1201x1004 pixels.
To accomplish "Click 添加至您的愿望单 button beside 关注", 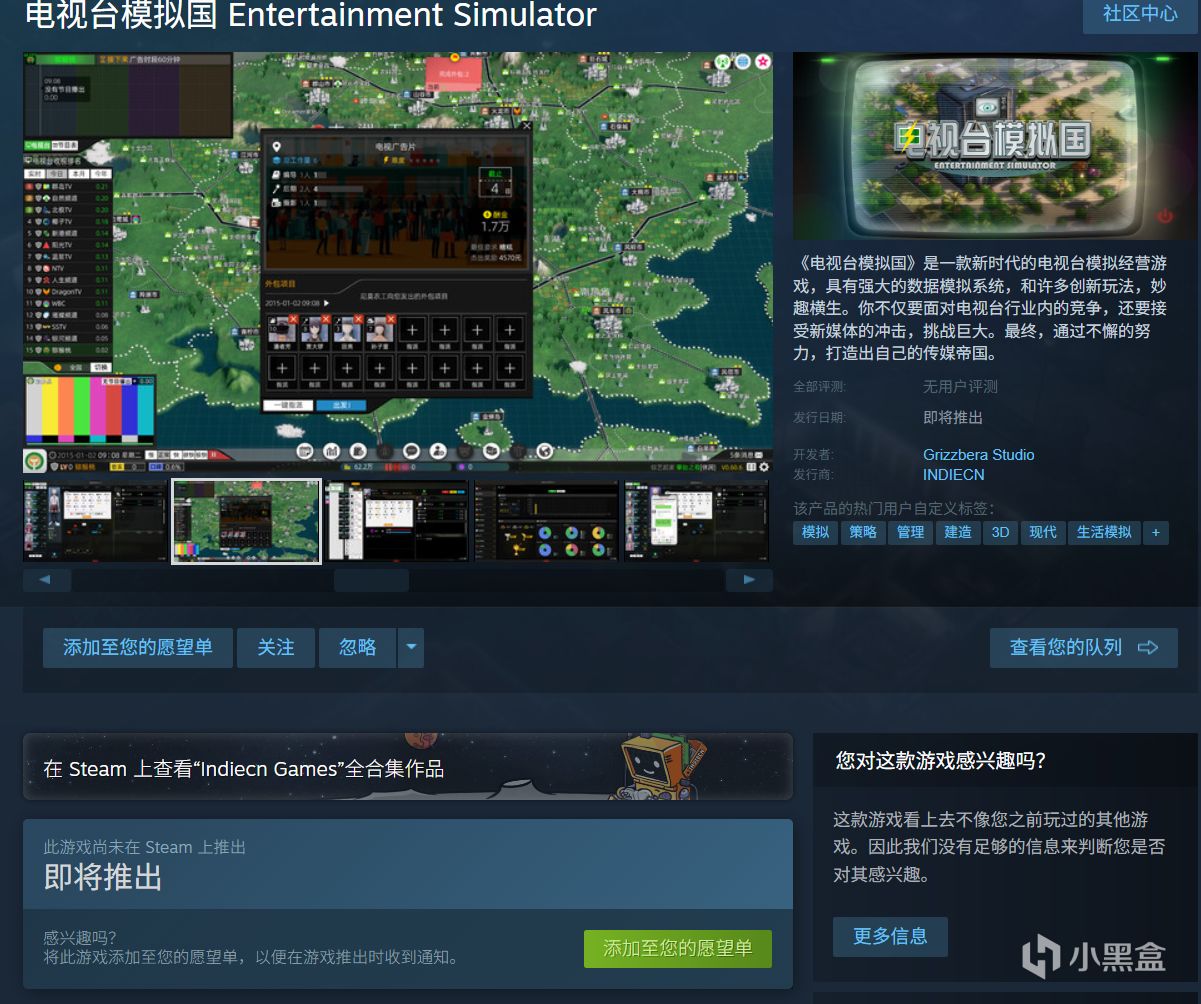I will point(138,648).
